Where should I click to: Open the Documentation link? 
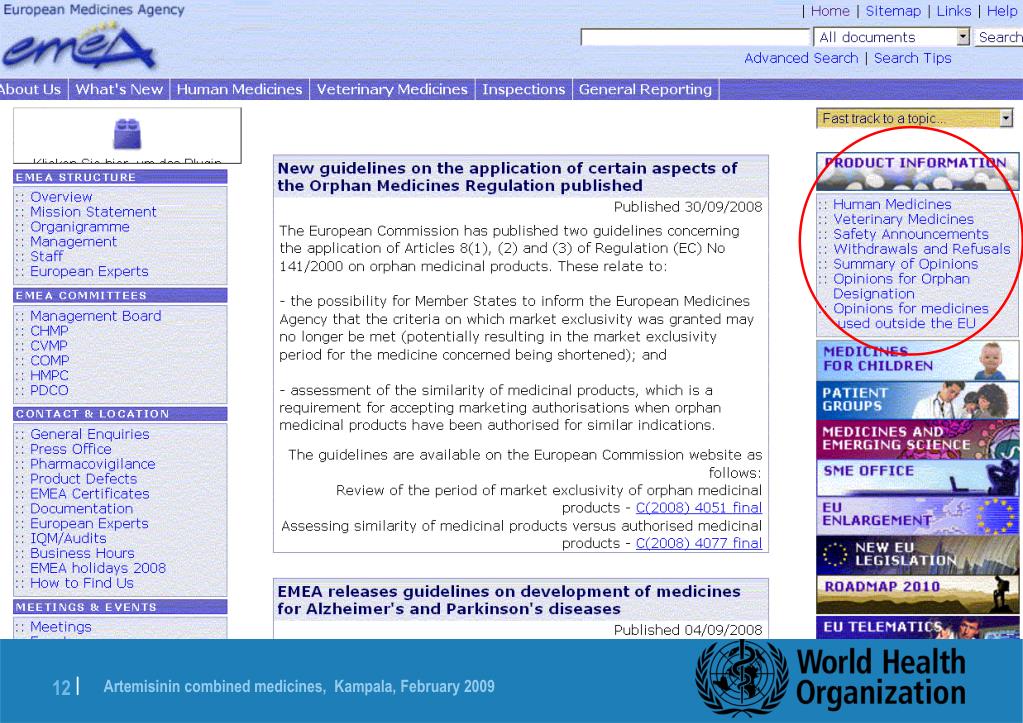coord(82,509)
